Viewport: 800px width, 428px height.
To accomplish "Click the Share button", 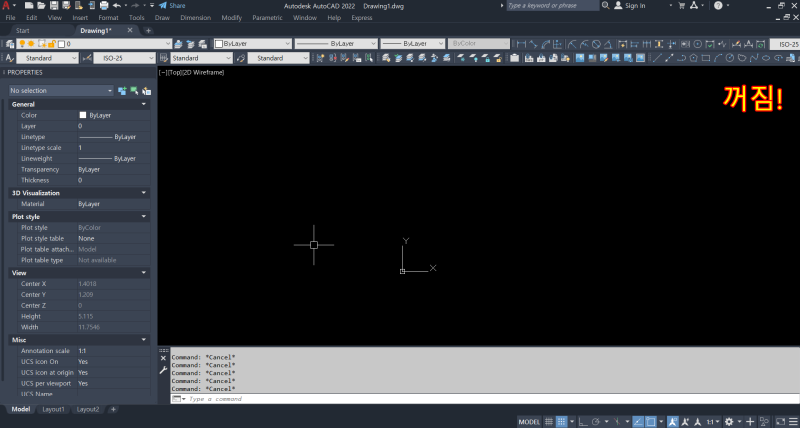I will tap(172, 6).
